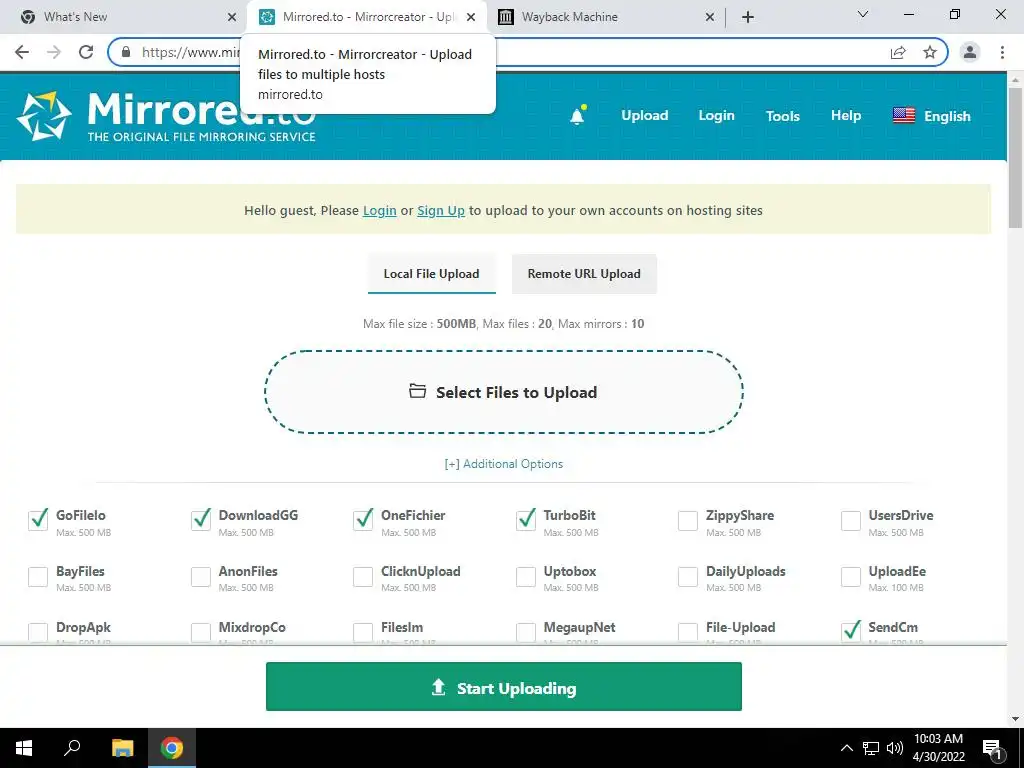Click the File-Upload host label
The height and width of the screenshot is (768, 1024).
coord(741,627)
